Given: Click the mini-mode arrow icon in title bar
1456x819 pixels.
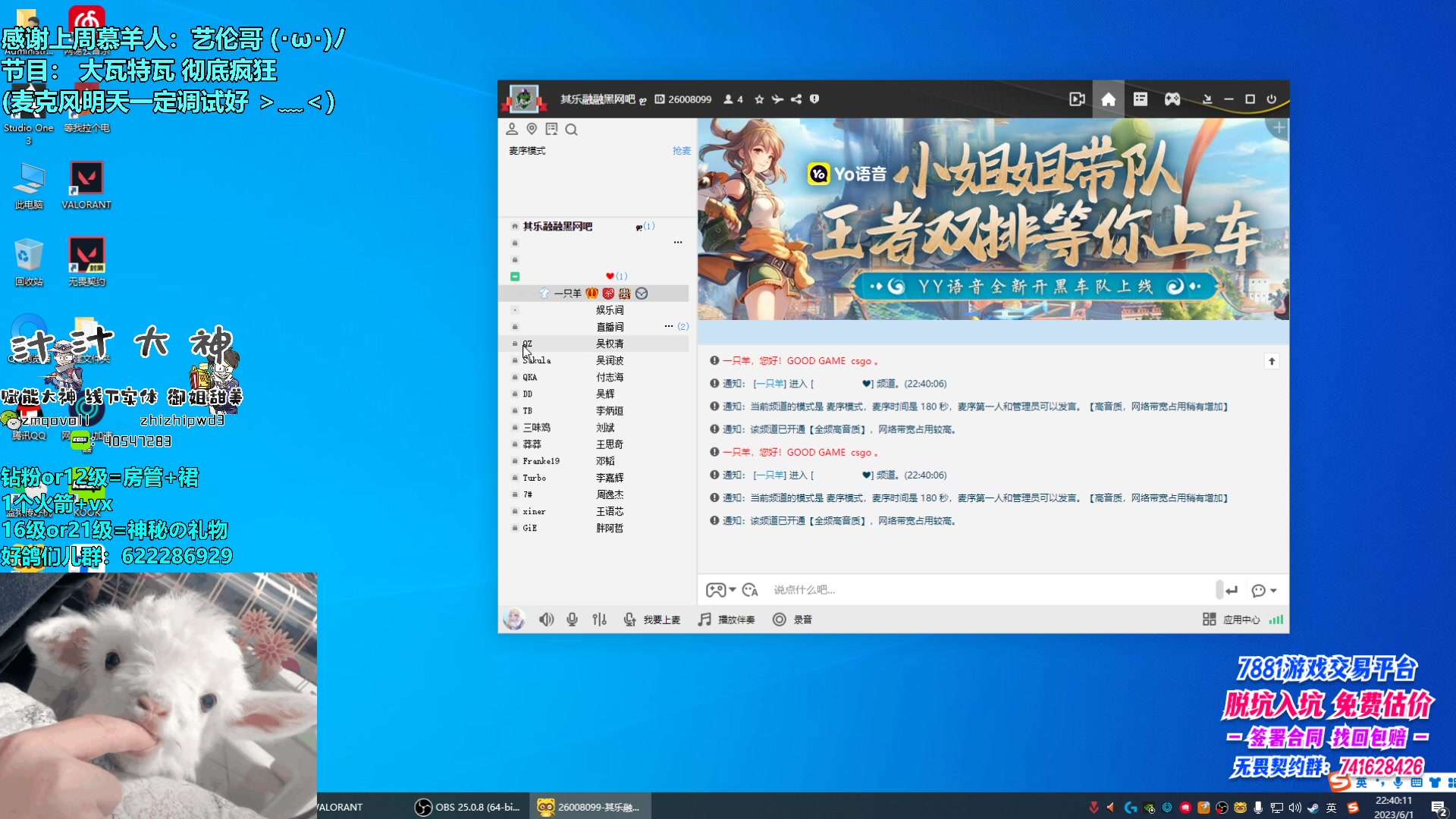Looking at the screenshot, I should click(x=1207, y=99).
